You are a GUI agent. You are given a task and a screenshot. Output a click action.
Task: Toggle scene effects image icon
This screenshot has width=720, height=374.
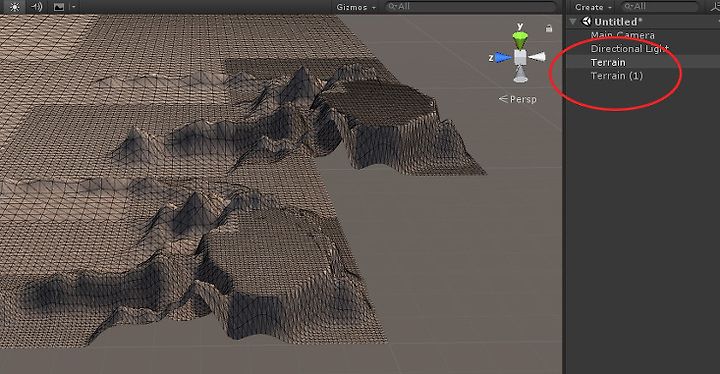click(59, 6)
